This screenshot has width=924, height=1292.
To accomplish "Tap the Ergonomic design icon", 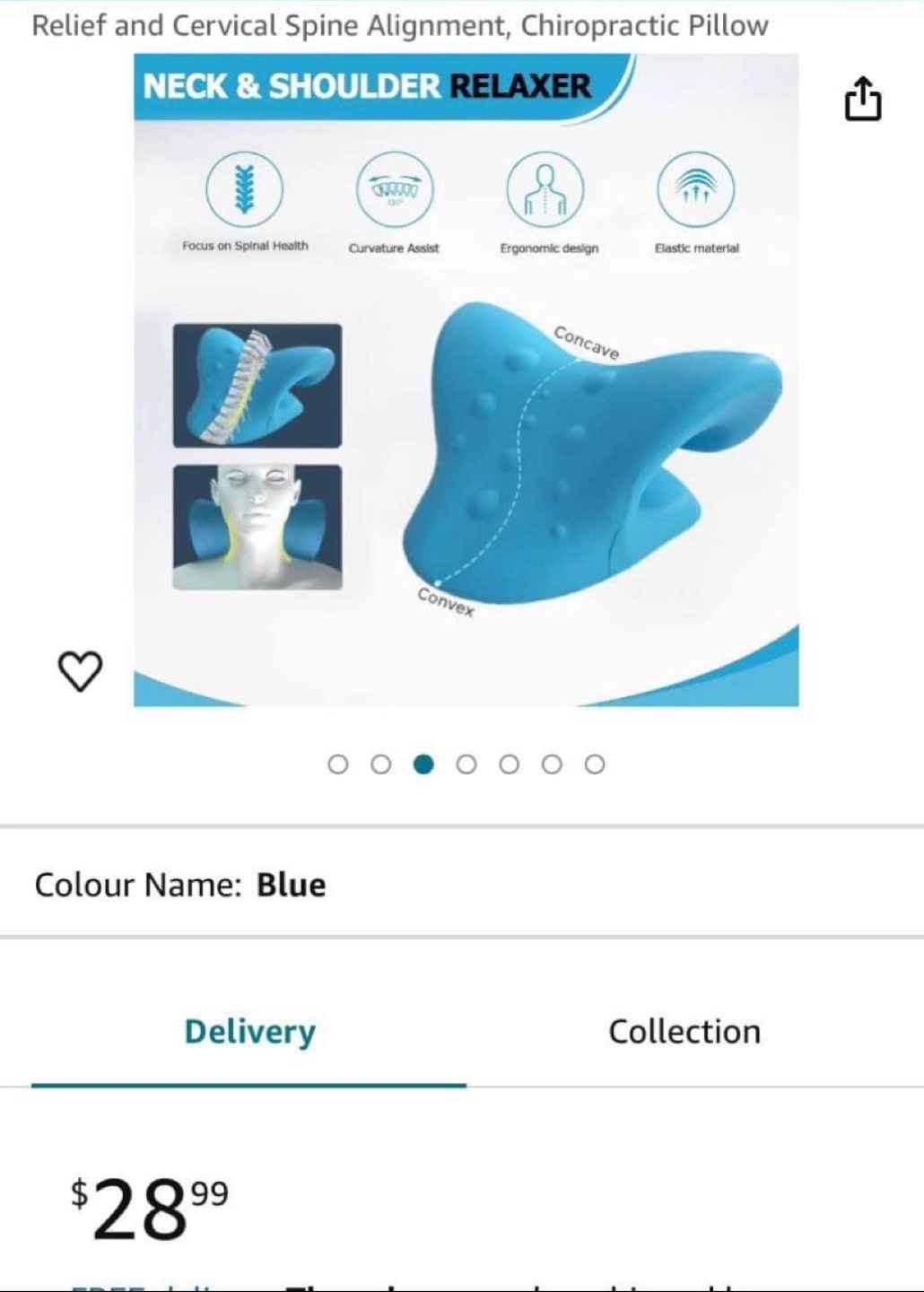I will 545,189.
